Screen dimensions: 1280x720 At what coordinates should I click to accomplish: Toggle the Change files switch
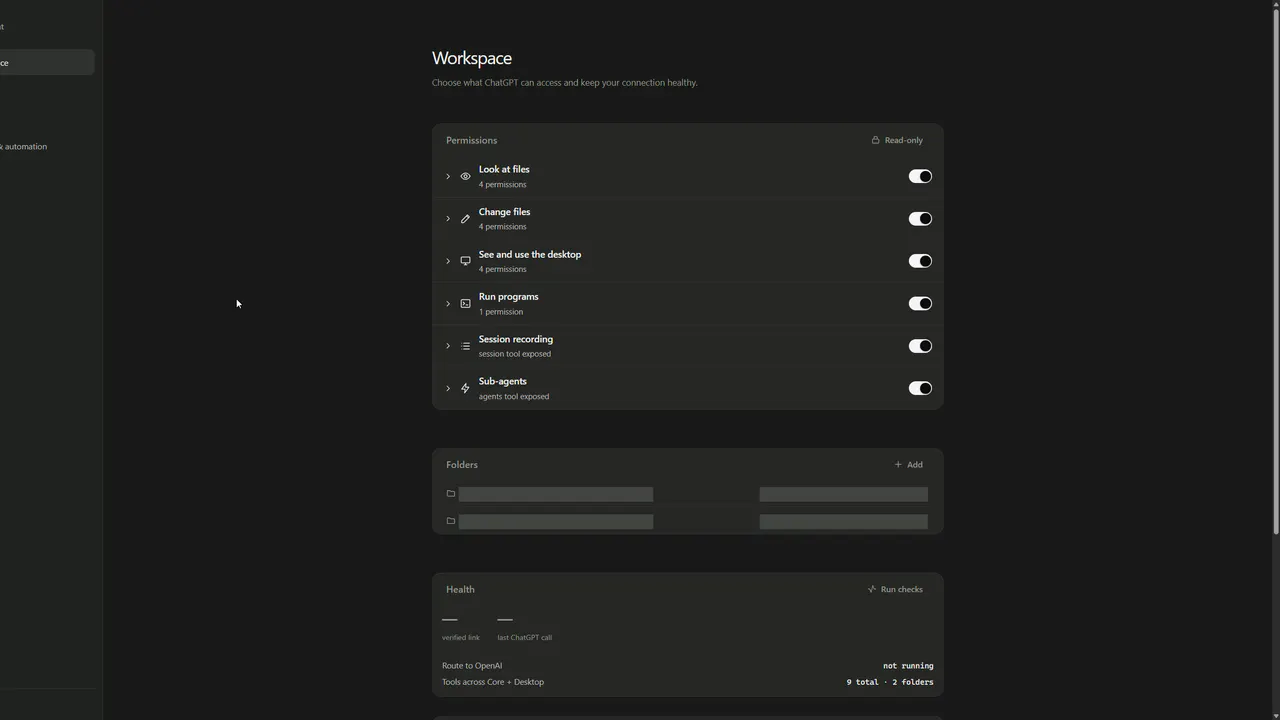click(x=920, y=219)
